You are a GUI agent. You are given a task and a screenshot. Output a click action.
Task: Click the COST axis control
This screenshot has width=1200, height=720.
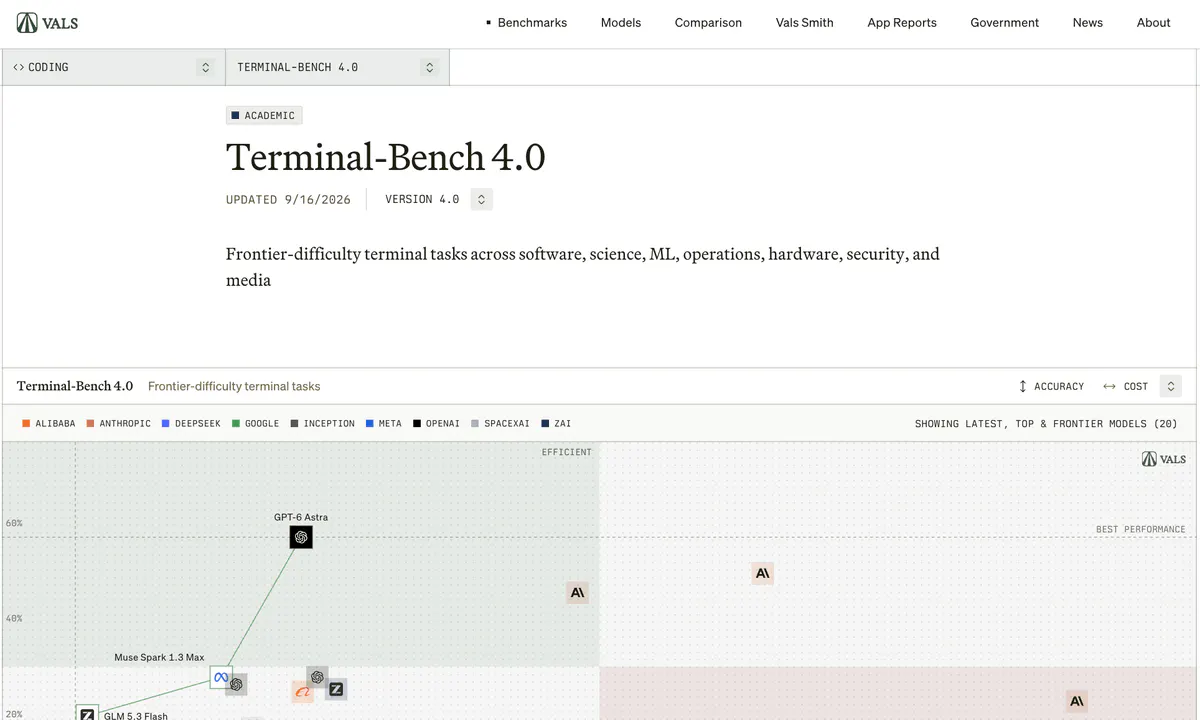tap(1126, 386)
